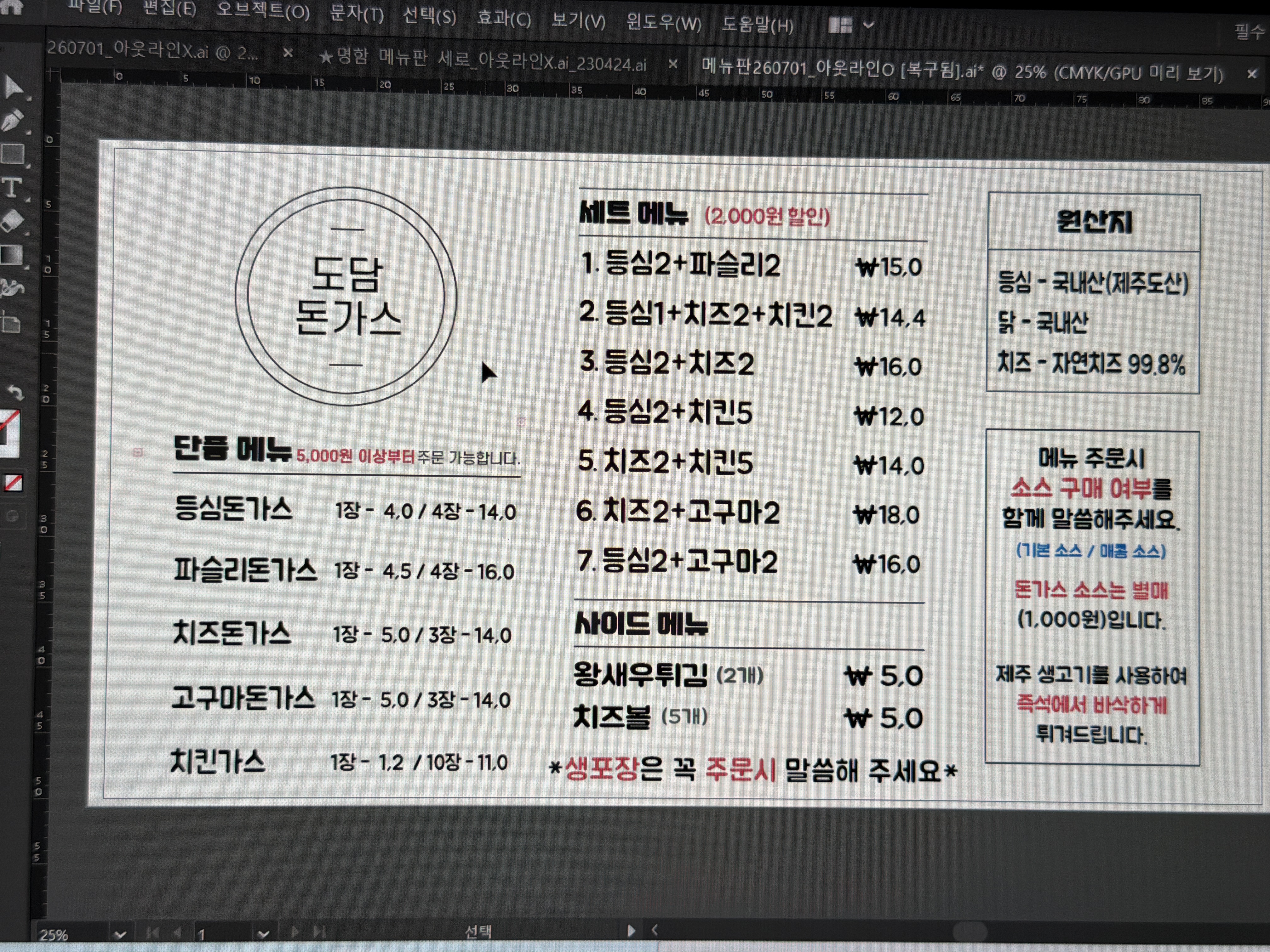
Task: Open the 효과(C) menu
Action: [504, 18]
